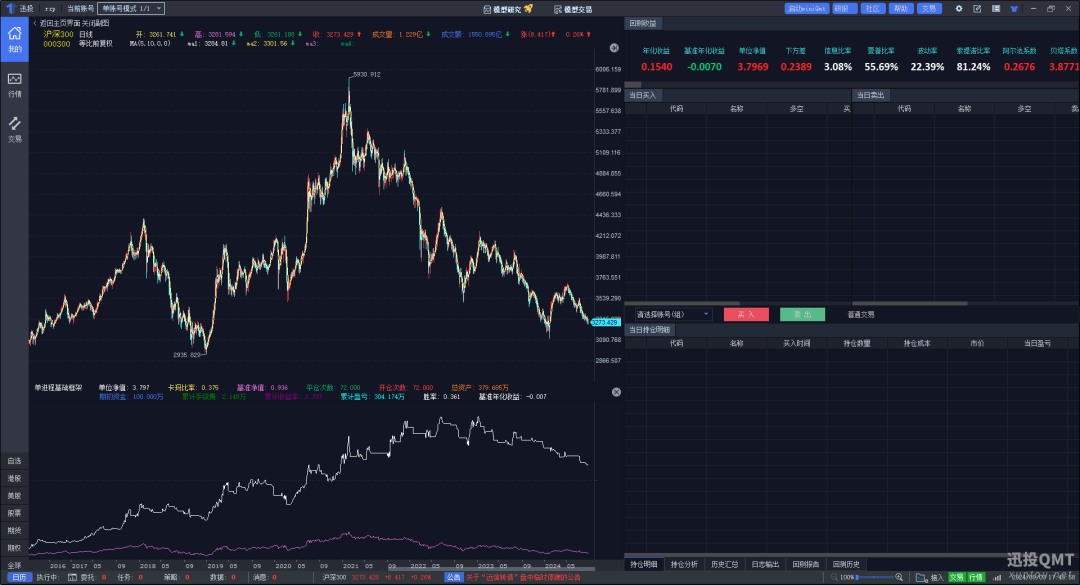Click the red 买入 buy button
The height and width of the screenshot is (585, 1080).
[746, 314]
